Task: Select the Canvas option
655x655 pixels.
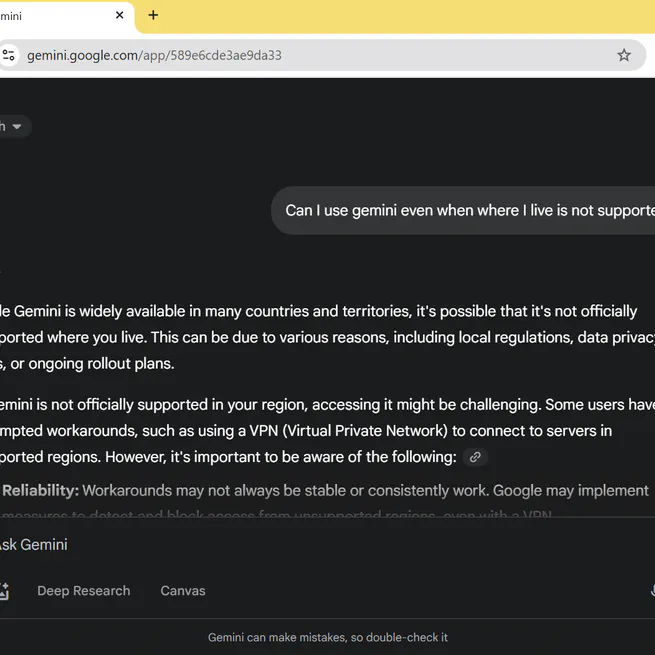Action: click(183, 591)
